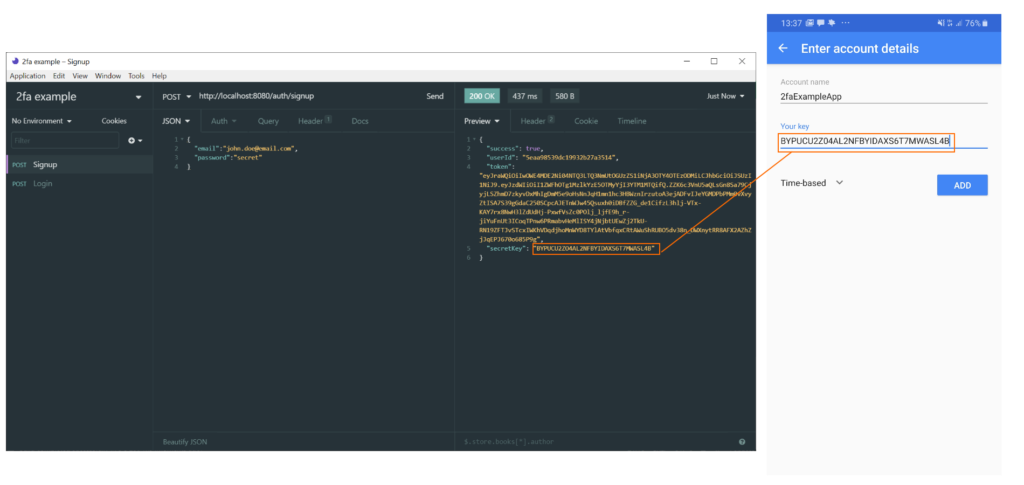1024x485 pixels.
Task: Click the response JSONPath filter field
Action: (594, 442)
